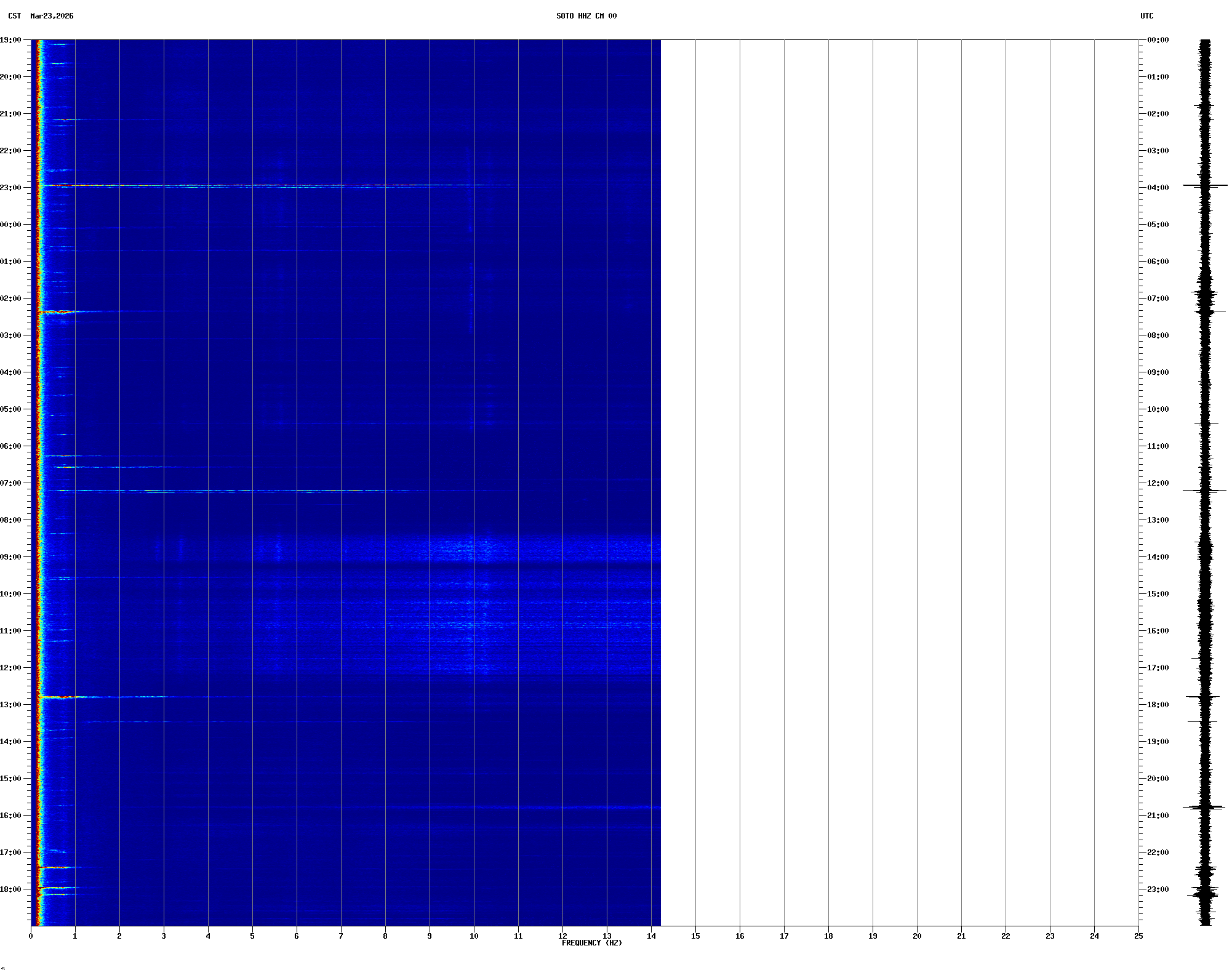Click the CST timezone label

[14, 16]
